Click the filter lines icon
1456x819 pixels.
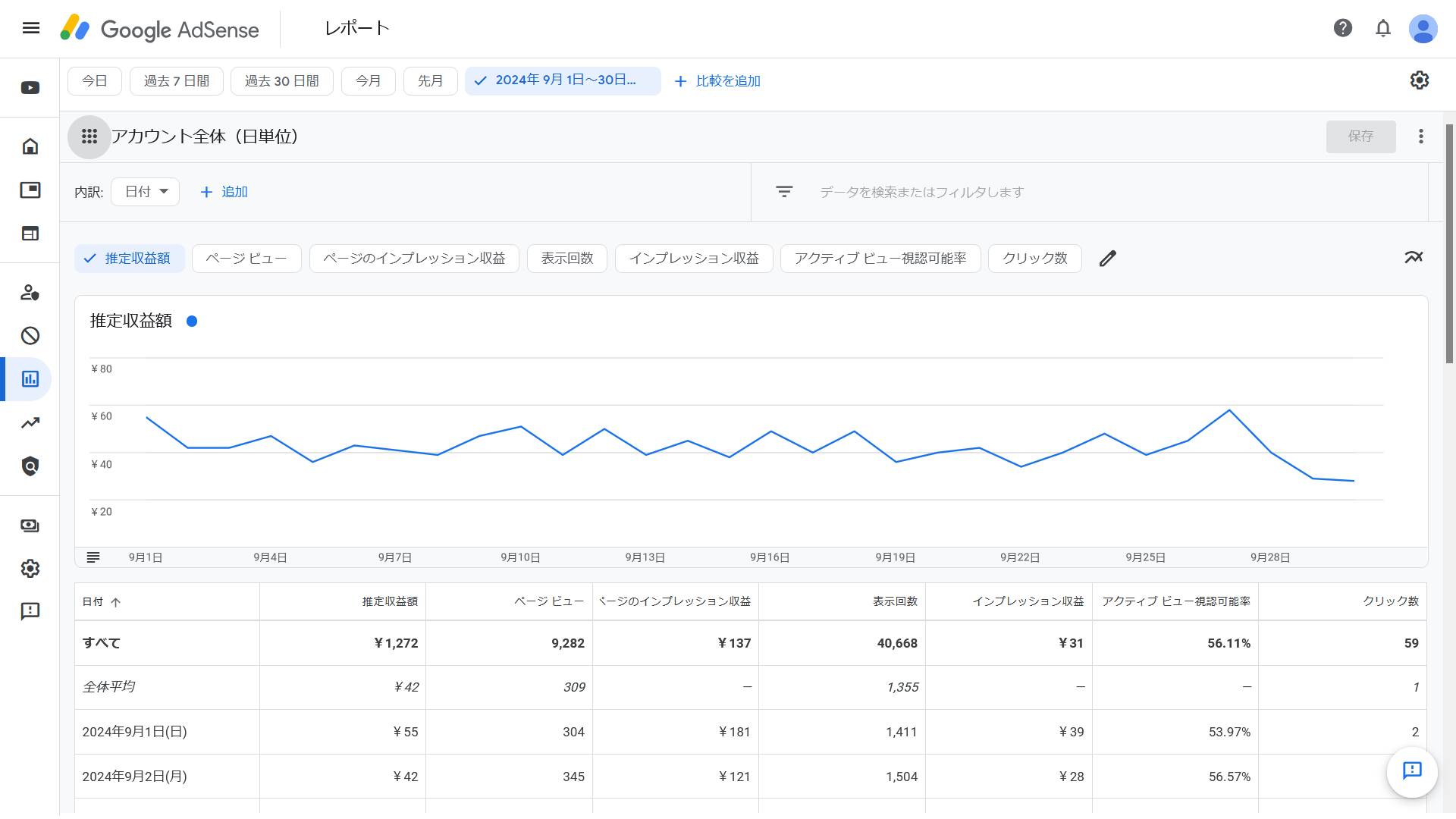click(784, 192)
